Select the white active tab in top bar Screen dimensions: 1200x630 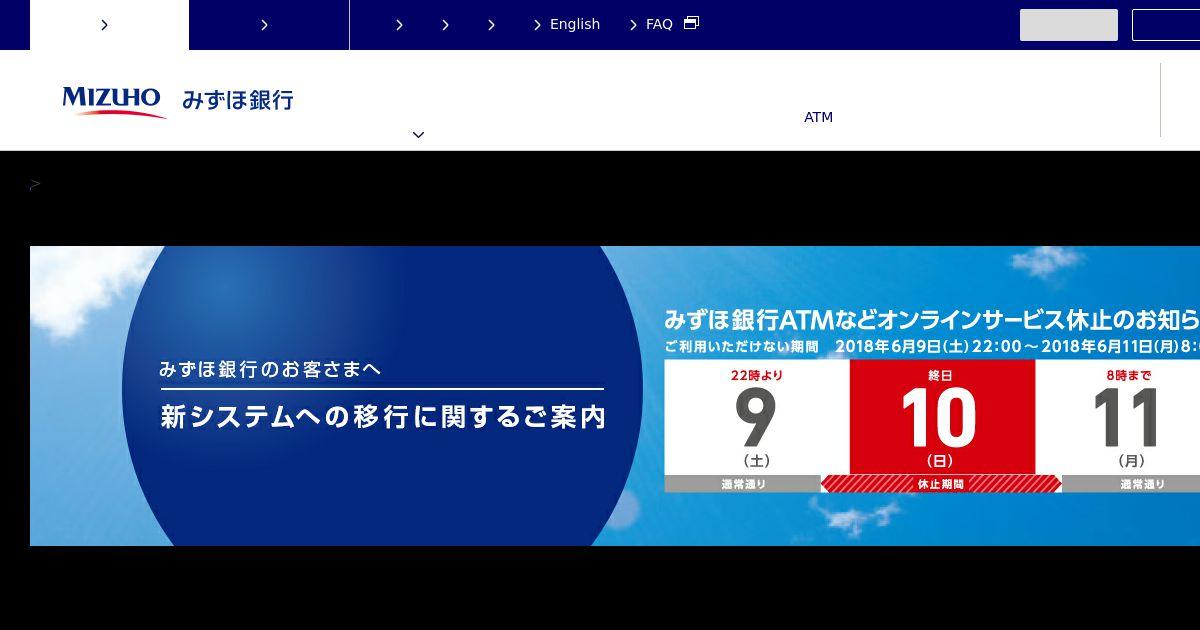tap(109, 25)
